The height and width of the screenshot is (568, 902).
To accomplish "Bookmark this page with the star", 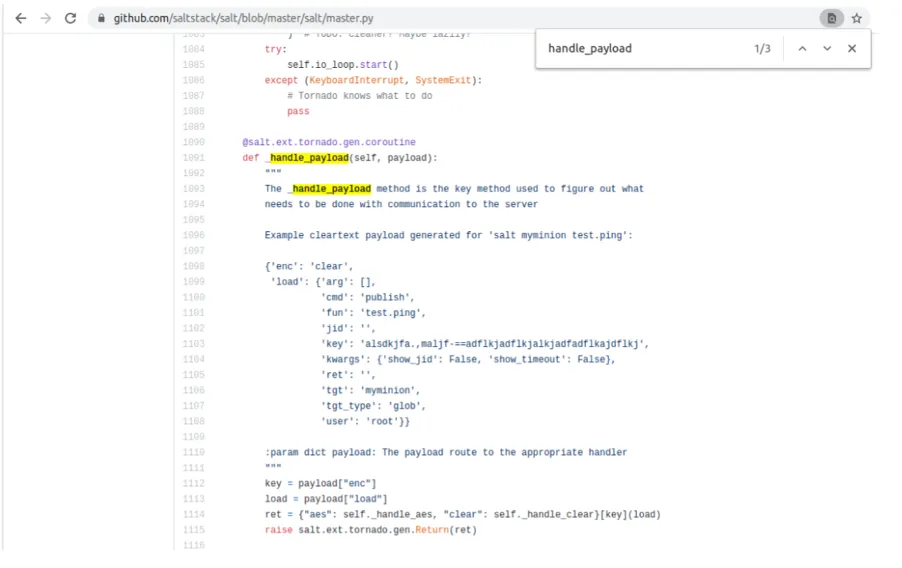I will tap(857, 18).
